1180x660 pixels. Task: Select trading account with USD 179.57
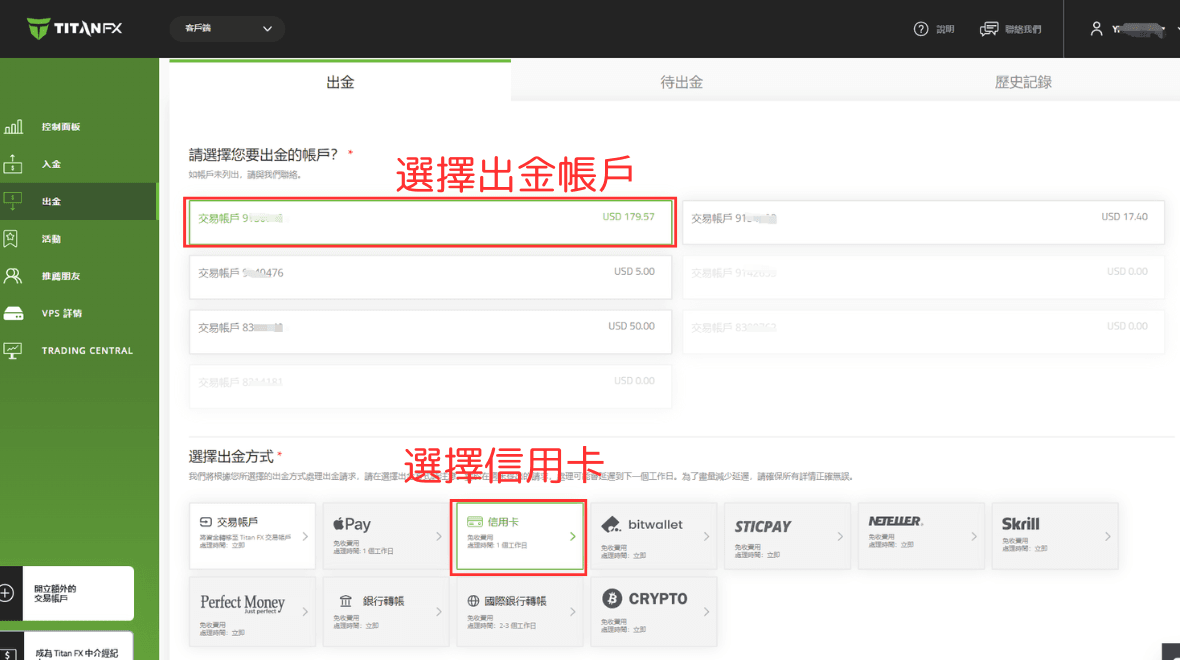[429, 222]
